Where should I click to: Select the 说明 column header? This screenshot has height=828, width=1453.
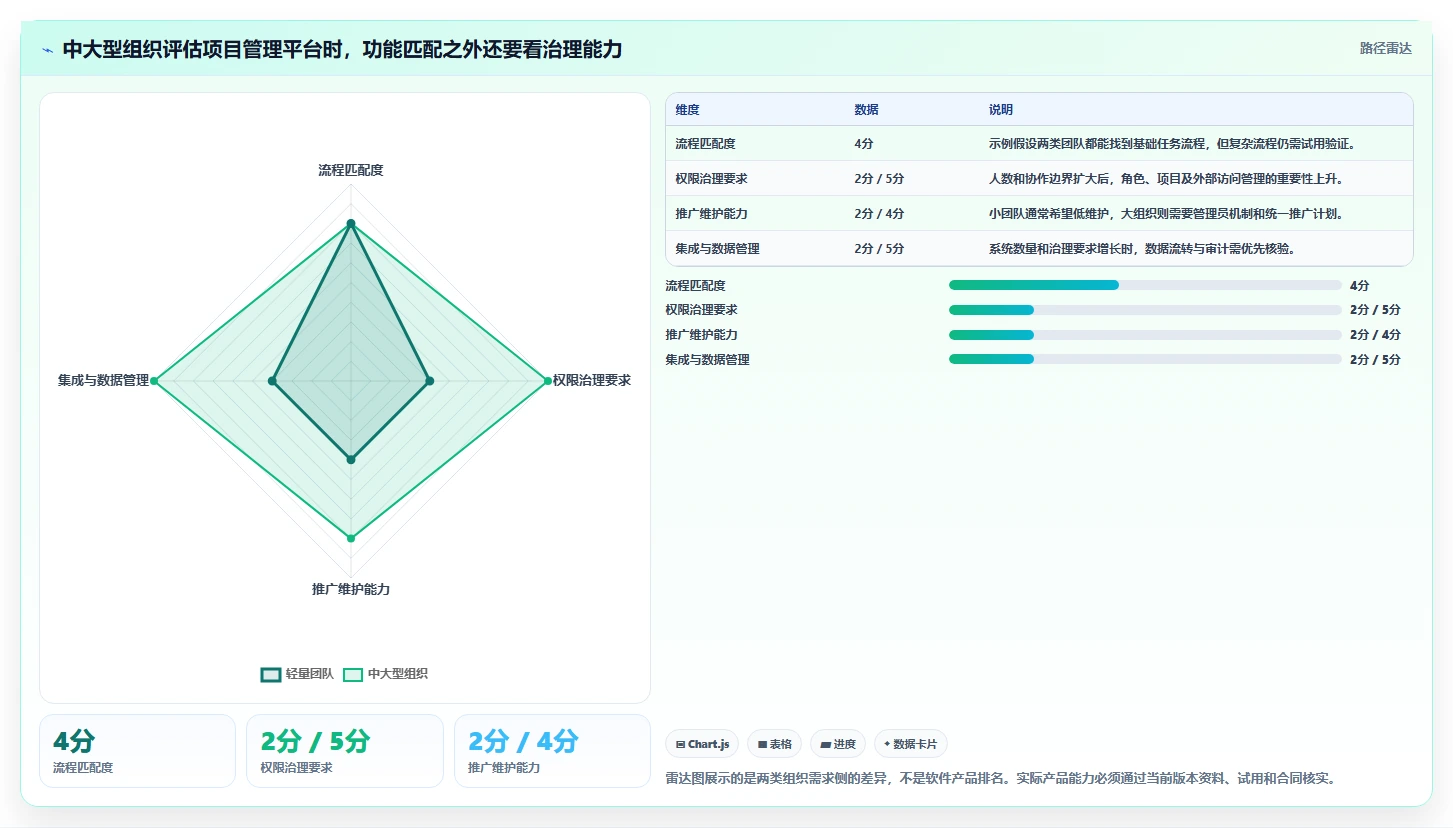point(1001,110)
